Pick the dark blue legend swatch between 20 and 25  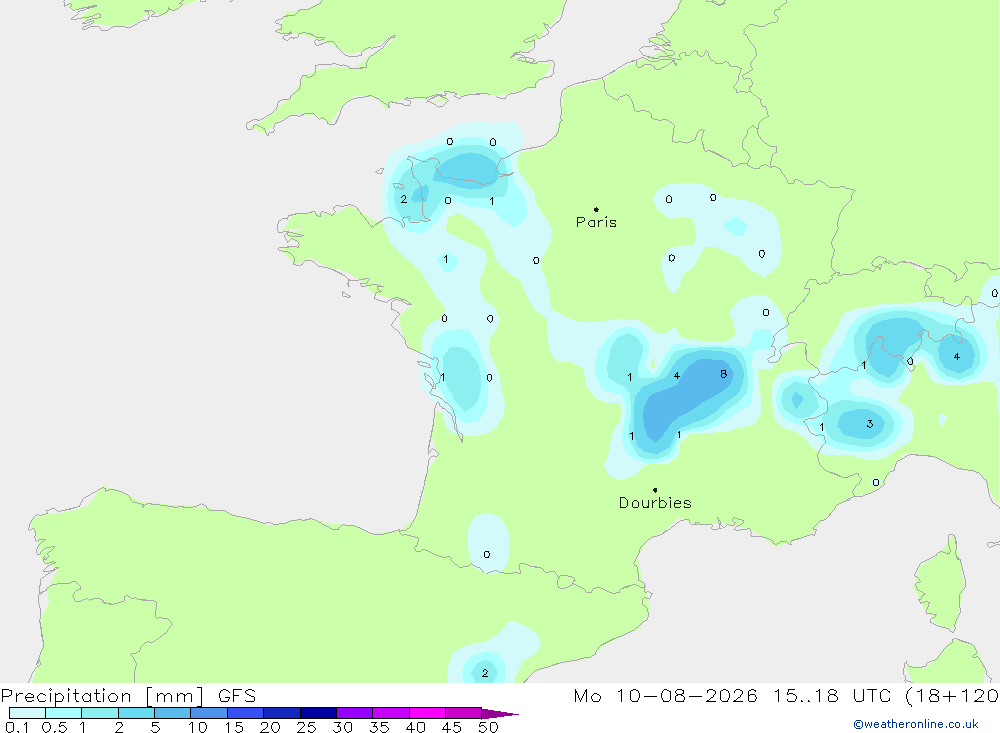coord(282,713)
